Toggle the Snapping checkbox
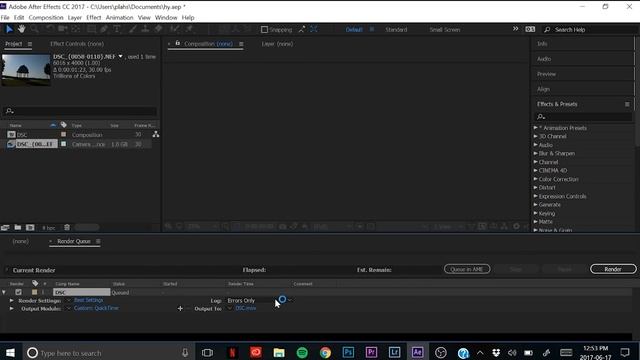 [x=264, y=29]
